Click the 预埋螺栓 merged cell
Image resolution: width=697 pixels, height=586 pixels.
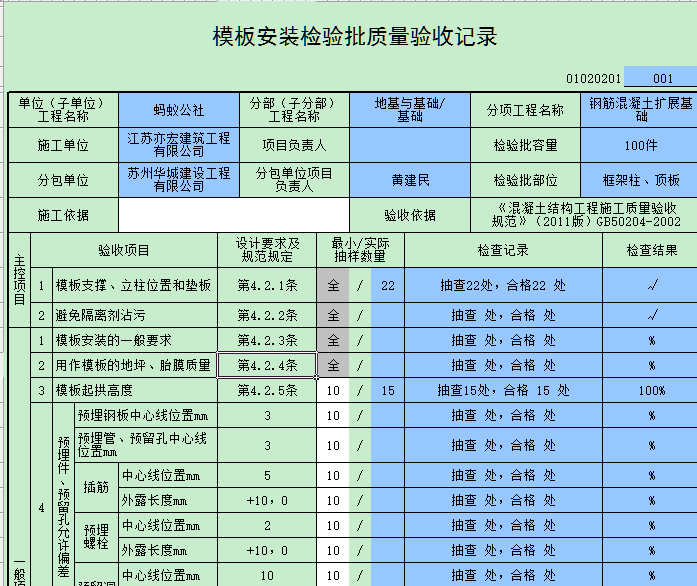96,537
